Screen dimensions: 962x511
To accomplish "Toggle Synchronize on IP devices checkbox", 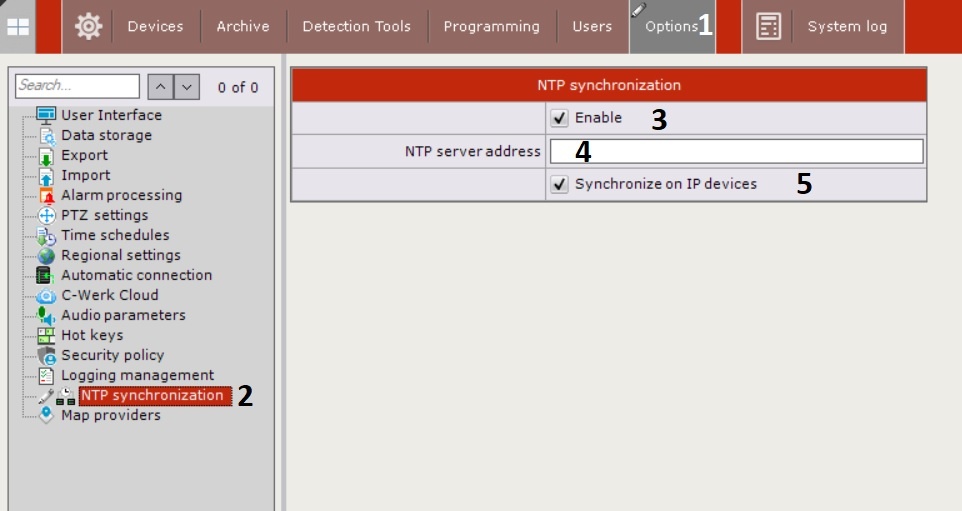I will 560,184.
